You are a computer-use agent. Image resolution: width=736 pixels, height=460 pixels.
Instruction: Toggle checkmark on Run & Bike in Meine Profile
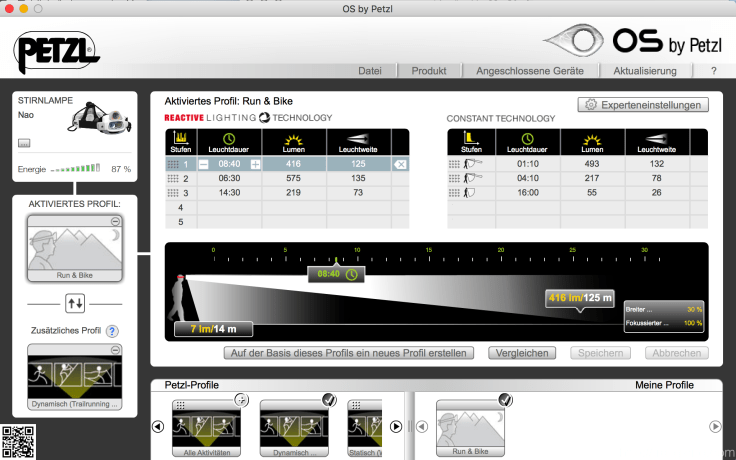tap(505, 400)
